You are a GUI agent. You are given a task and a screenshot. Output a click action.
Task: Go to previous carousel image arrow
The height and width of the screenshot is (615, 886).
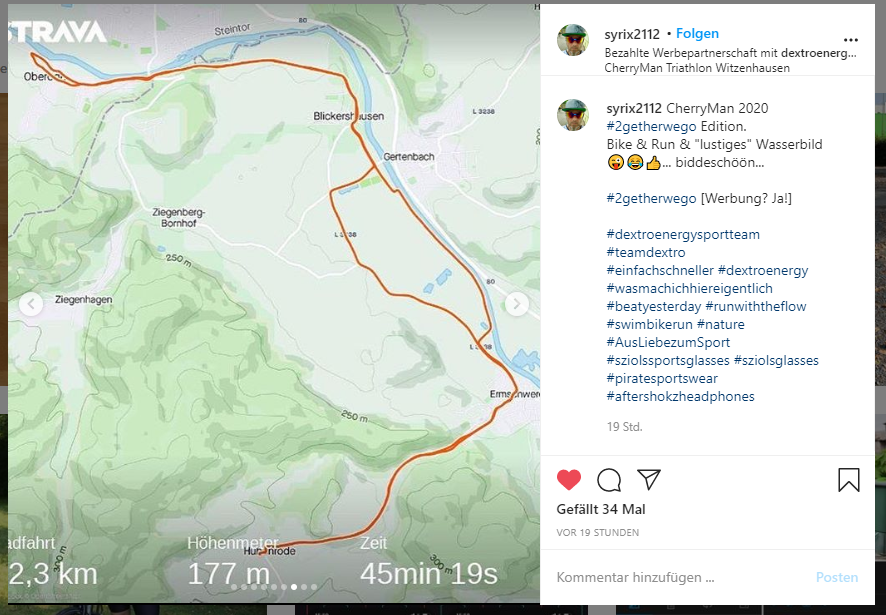point(31,304)
